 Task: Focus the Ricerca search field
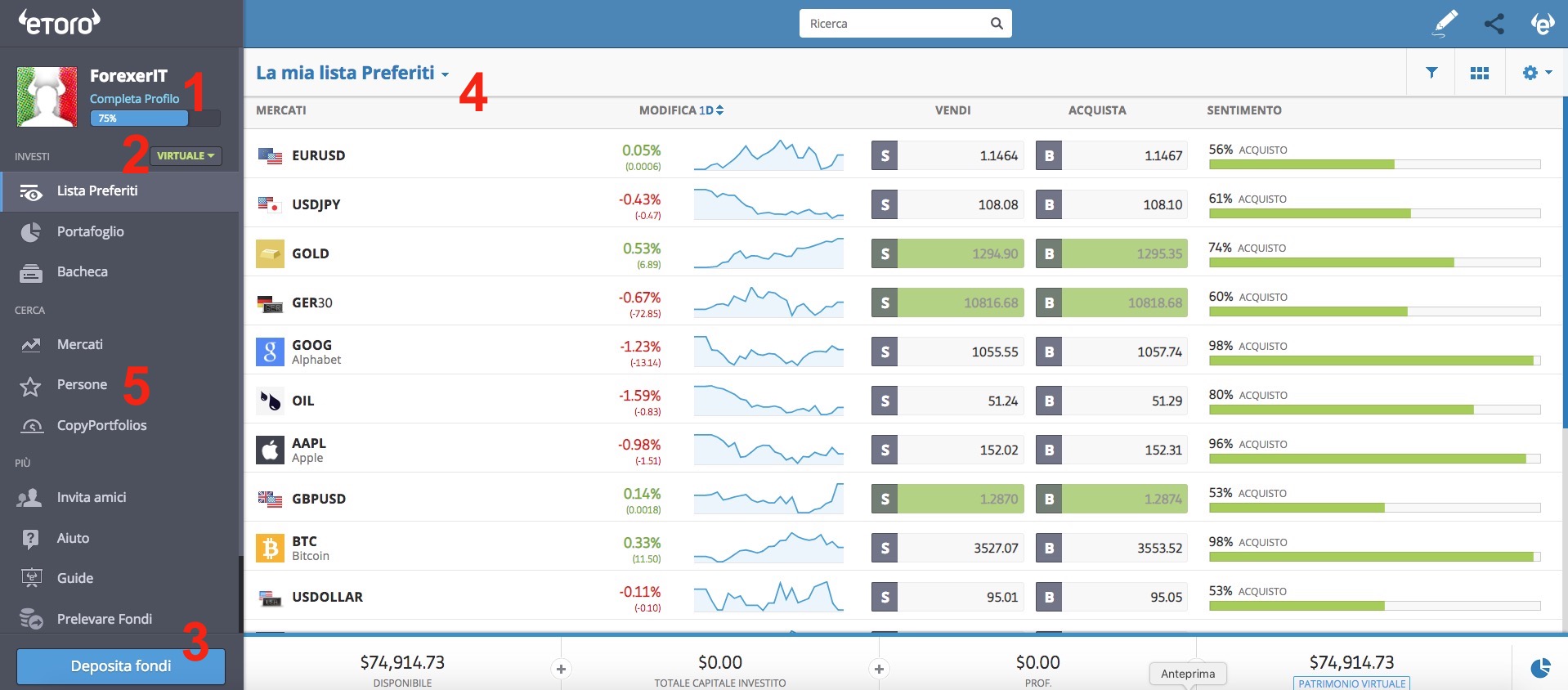point(905,23)
